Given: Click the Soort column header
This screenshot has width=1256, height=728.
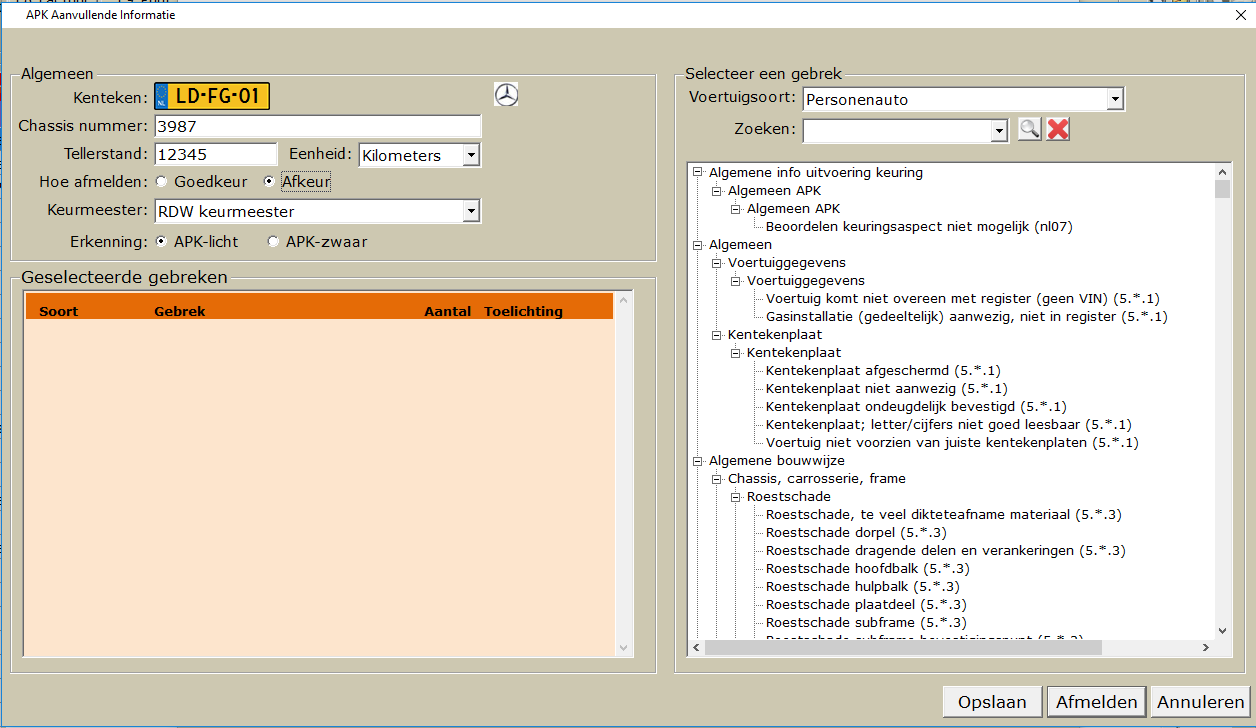Looking at the screenshot, I should point(58,311).
